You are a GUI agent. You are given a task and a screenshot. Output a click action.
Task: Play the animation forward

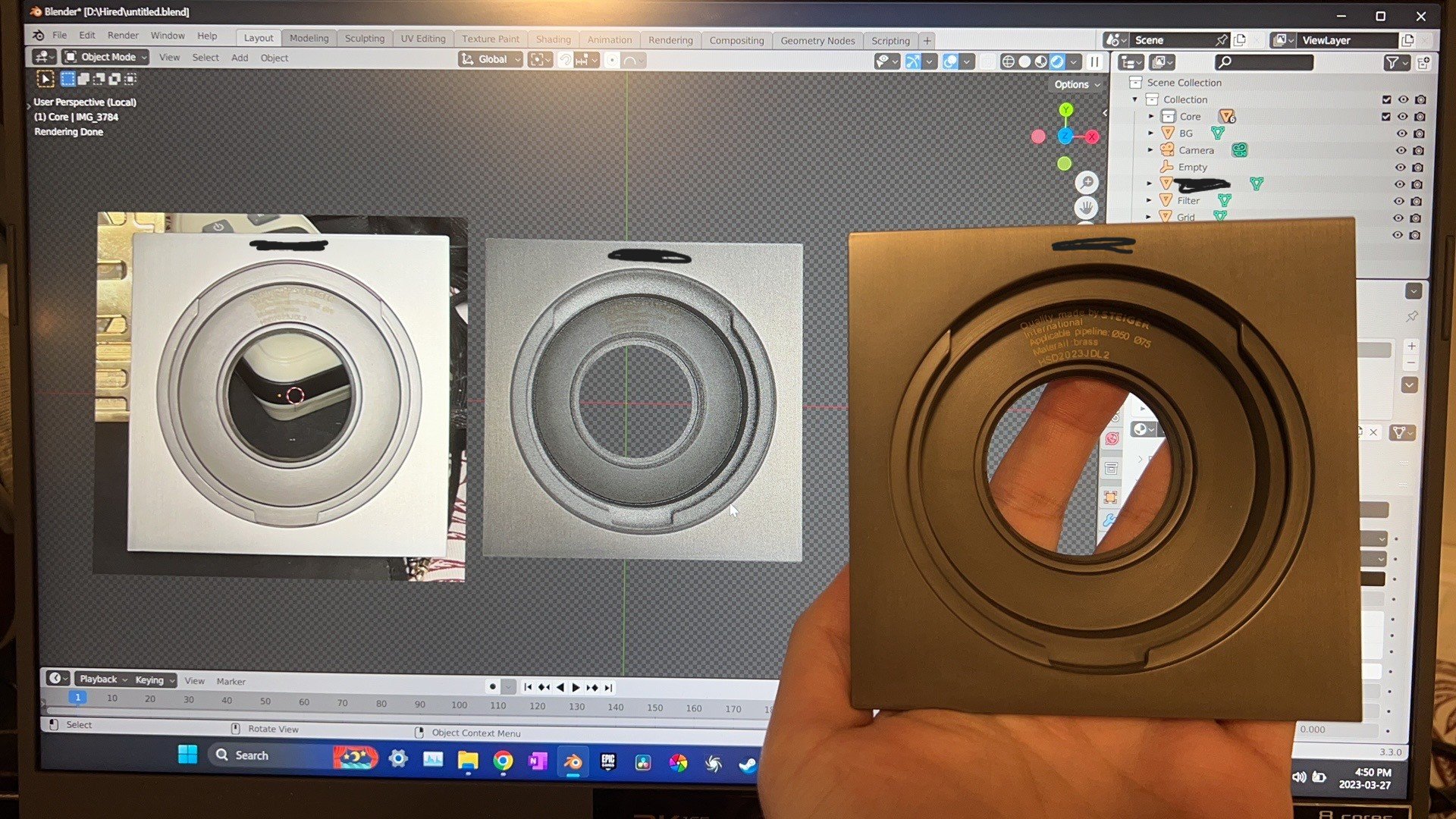click(576, 687)
